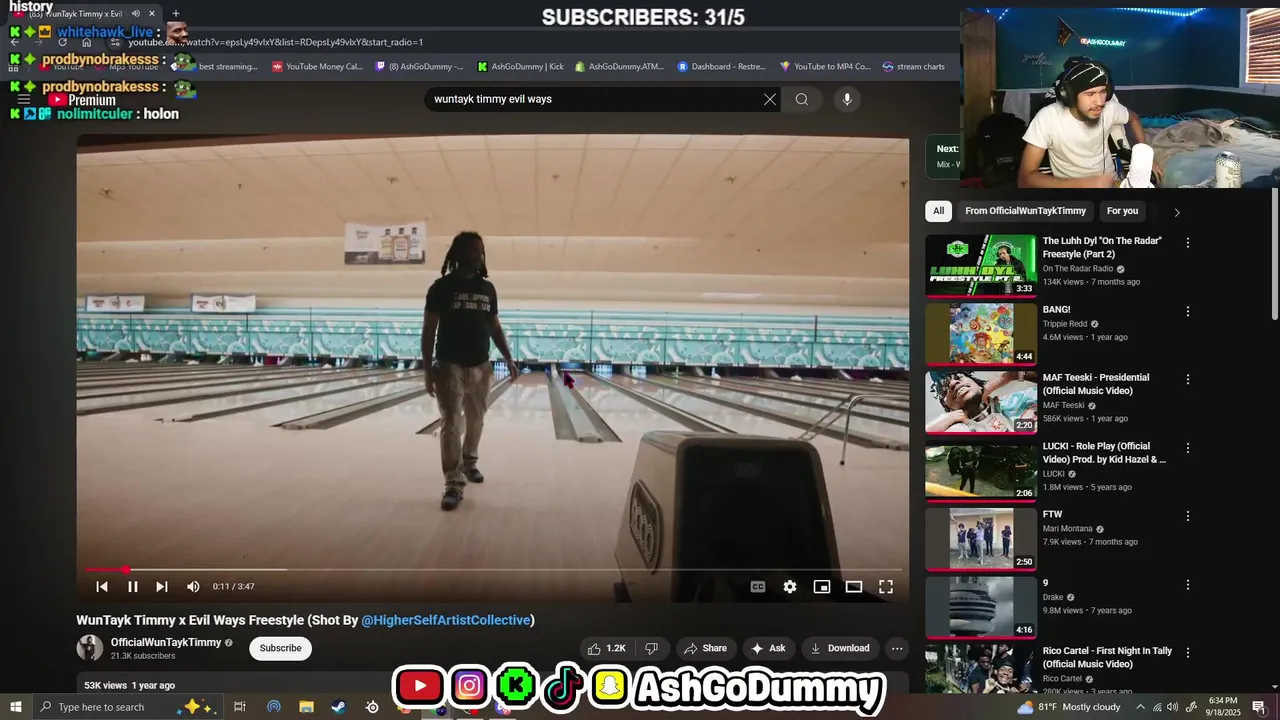Select the 'For you' chip
The width and height of the screenshot is (1280, 720).
pyautogui.click(x=1122, y=211)
